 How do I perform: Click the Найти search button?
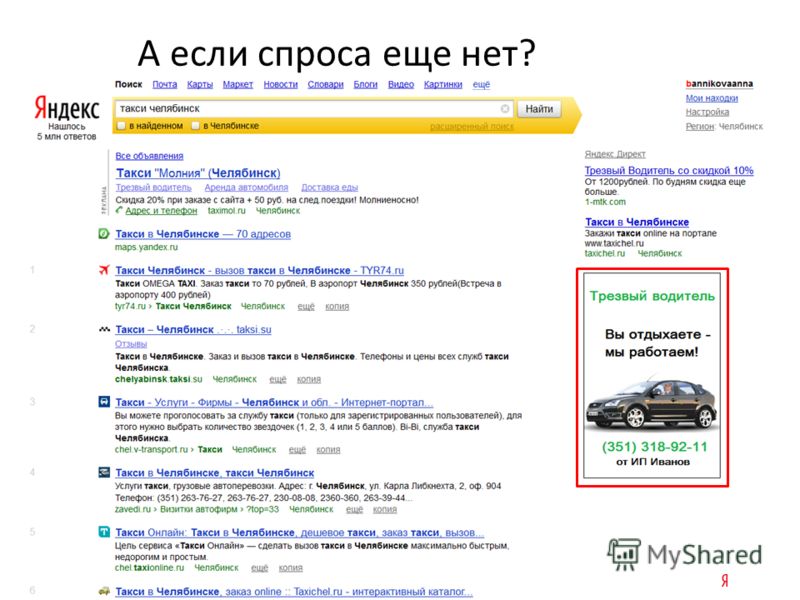pos(539,109)
